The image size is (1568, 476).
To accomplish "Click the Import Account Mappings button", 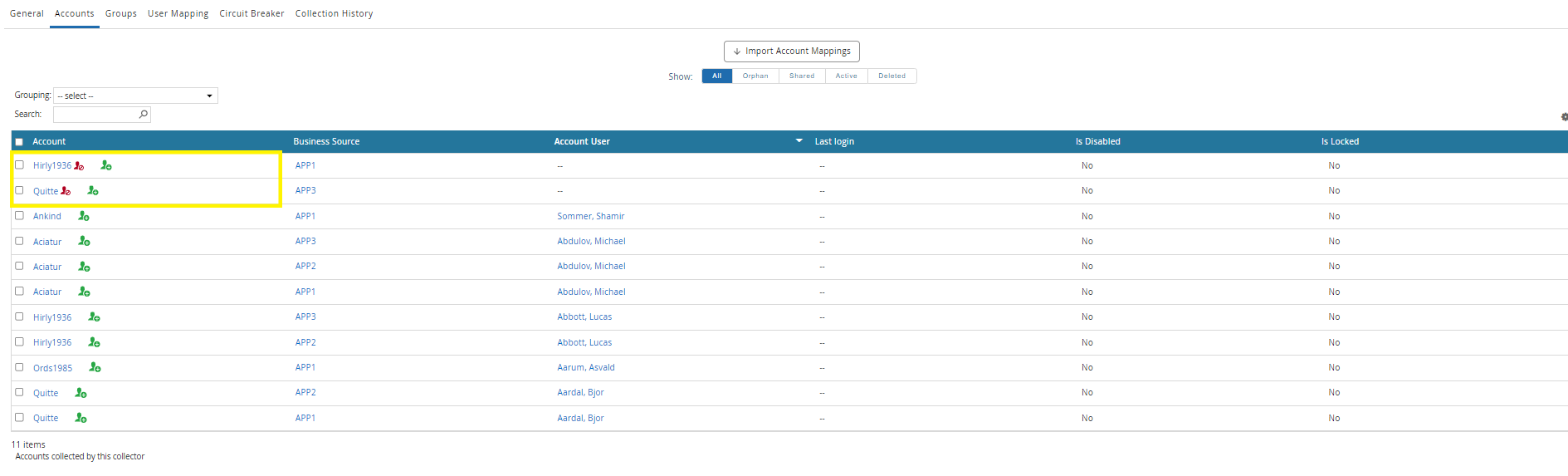I will [x=791, y=52].
